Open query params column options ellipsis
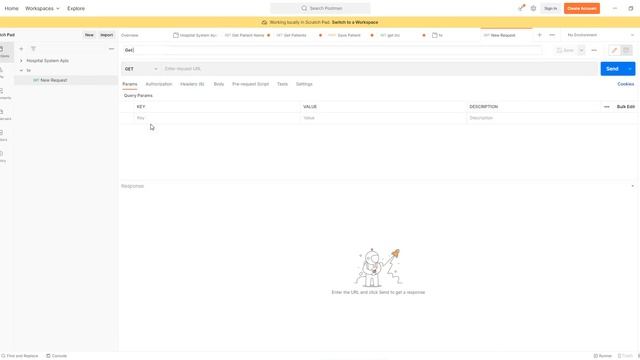The width and height of the screenshot is (640, 360). 607,107
